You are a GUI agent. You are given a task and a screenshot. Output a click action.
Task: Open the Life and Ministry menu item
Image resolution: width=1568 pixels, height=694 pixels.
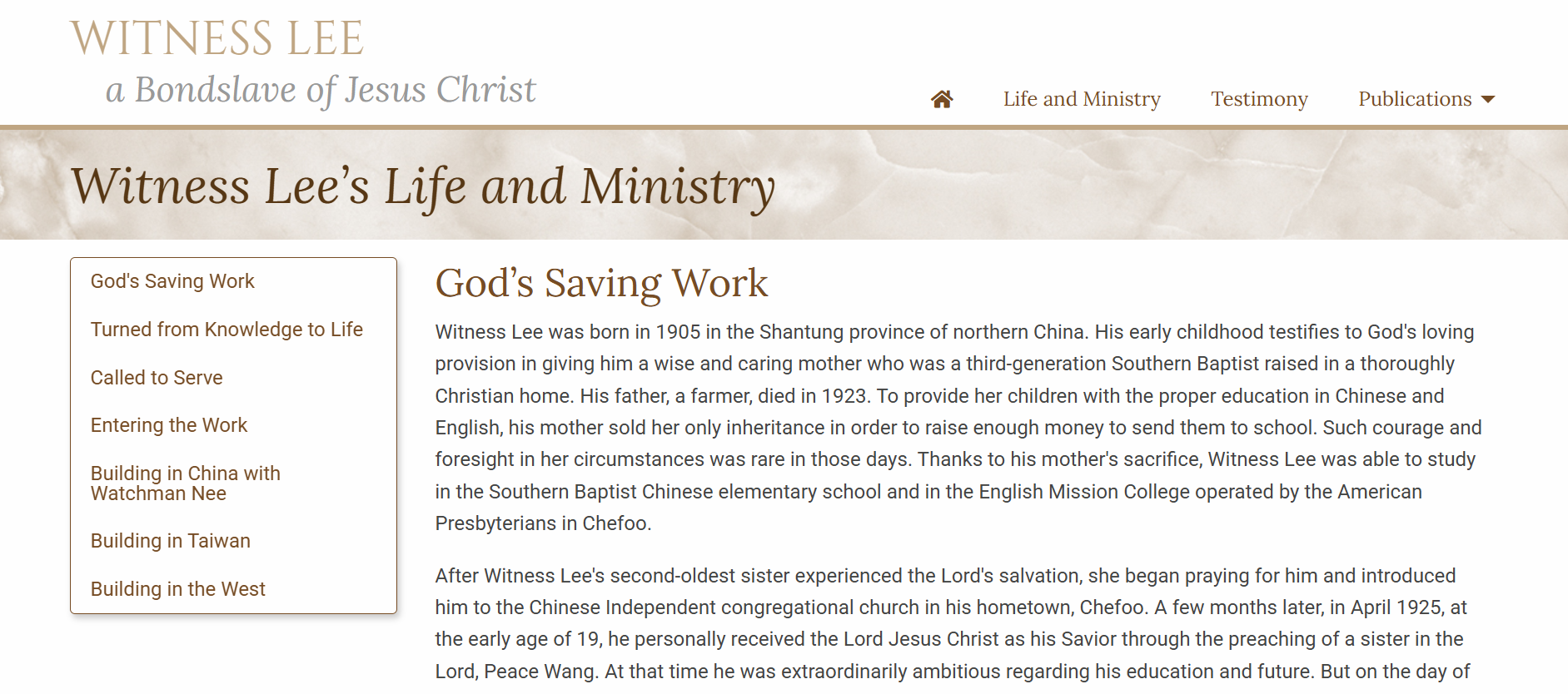[x=1081, y=99]
